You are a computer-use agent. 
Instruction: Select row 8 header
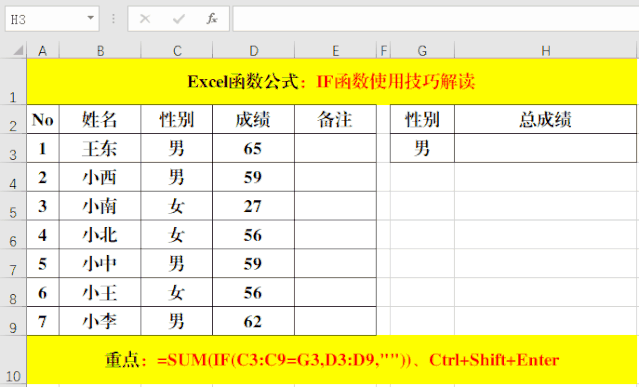point(13,292)
